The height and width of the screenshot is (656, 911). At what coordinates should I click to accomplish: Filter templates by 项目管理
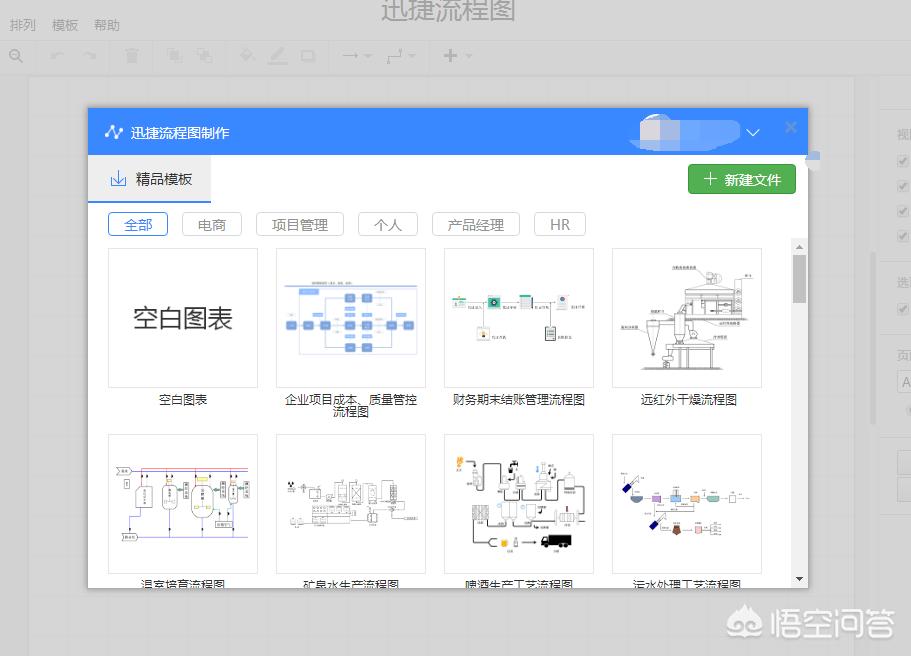point(300,224)
